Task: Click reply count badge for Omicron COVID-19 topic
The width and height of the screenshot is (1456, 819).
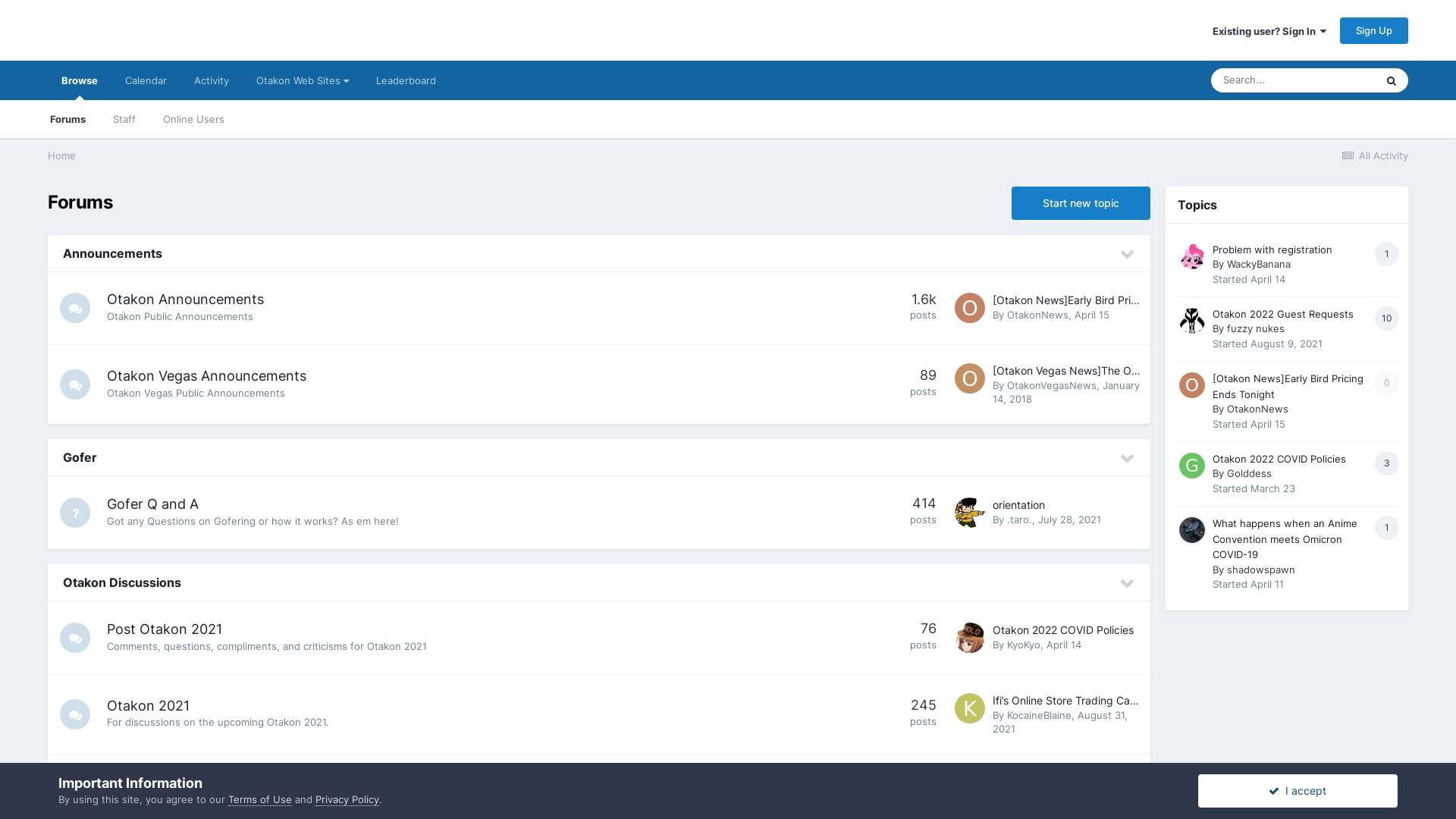Action: [1387, 528]
